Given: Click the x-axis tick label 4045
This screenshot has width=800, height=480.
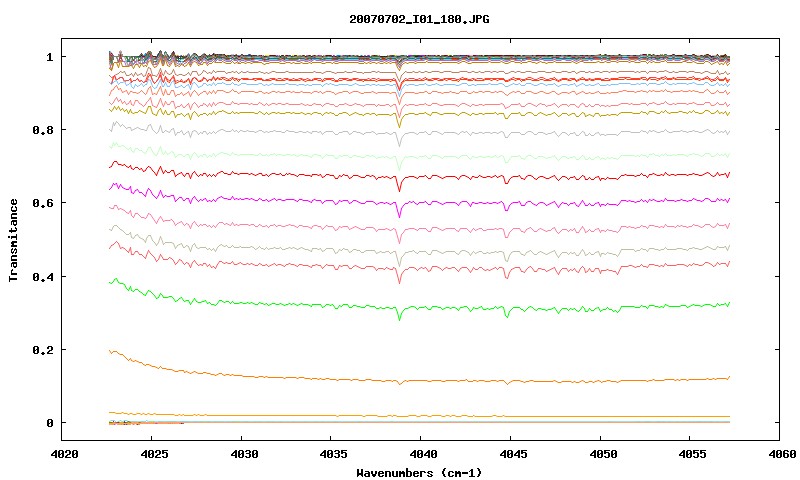Looking at the screenshot, I should 513,453.
